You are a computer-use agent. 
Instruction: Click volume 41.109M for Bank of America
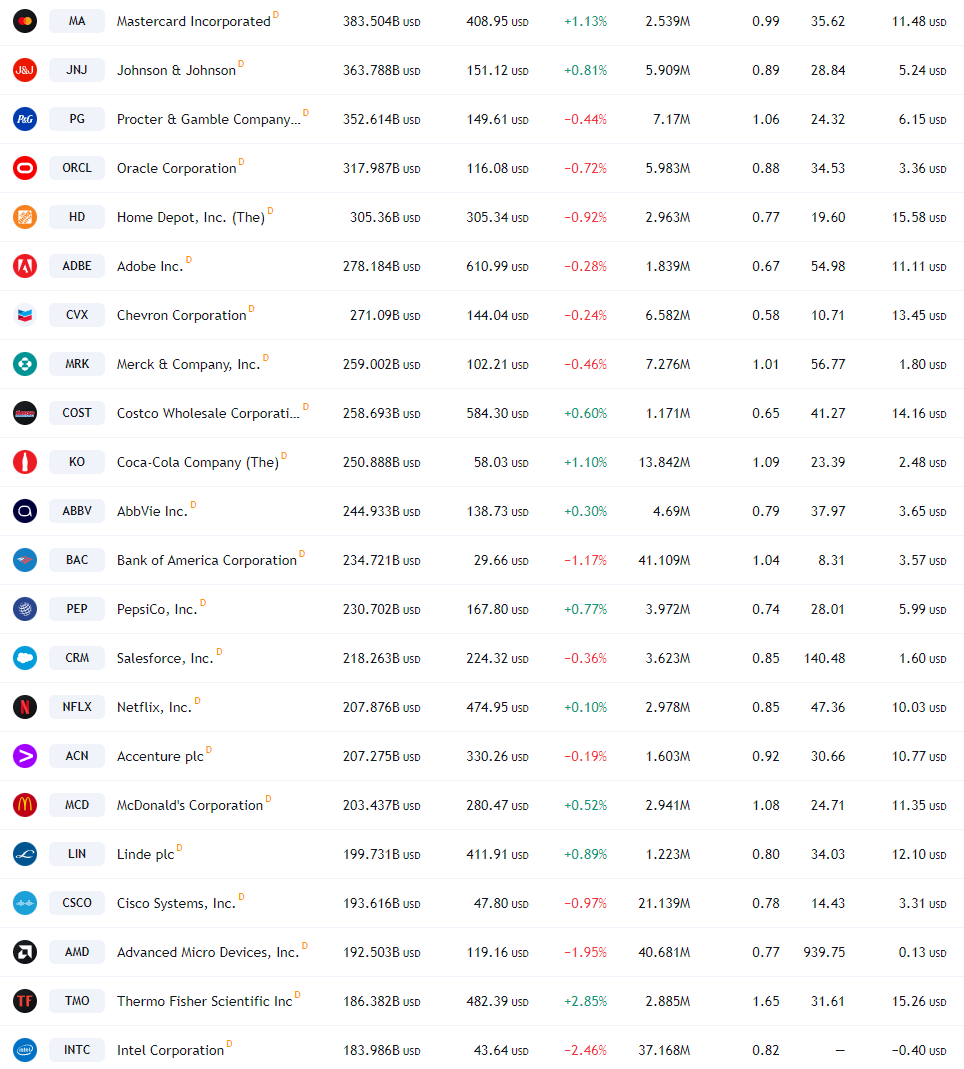665,560
